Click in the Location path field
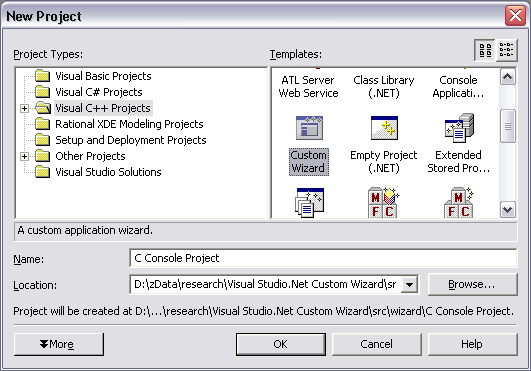Viewport: 531px width, 371px height. coord(266,284)
